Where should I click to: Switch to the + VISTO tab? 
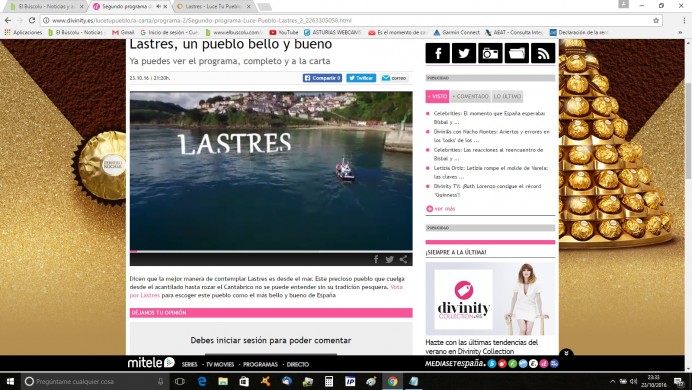[x=437, y=96]
